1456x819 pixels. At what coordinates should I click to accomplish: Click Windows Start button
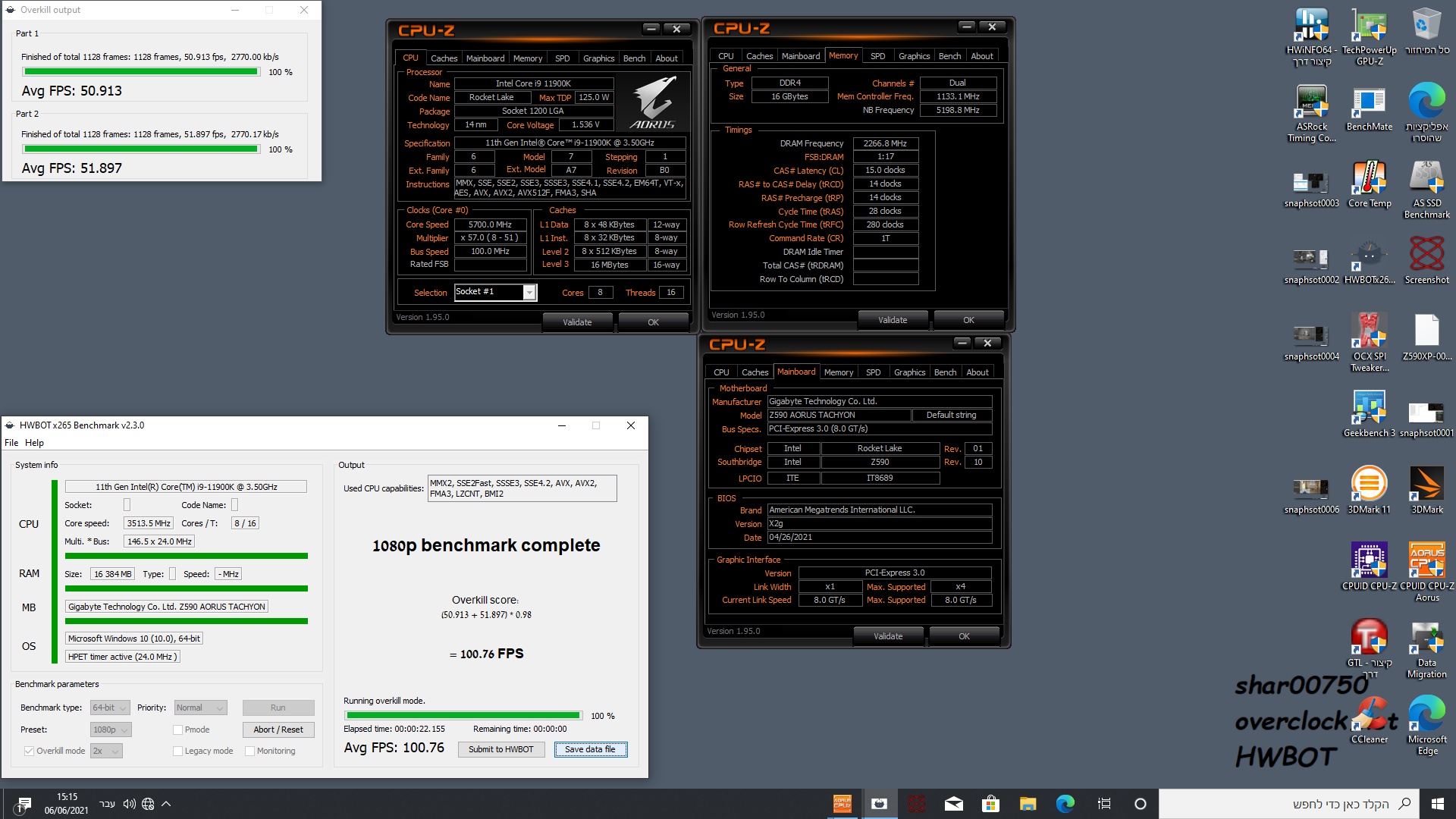(1437, 804)
